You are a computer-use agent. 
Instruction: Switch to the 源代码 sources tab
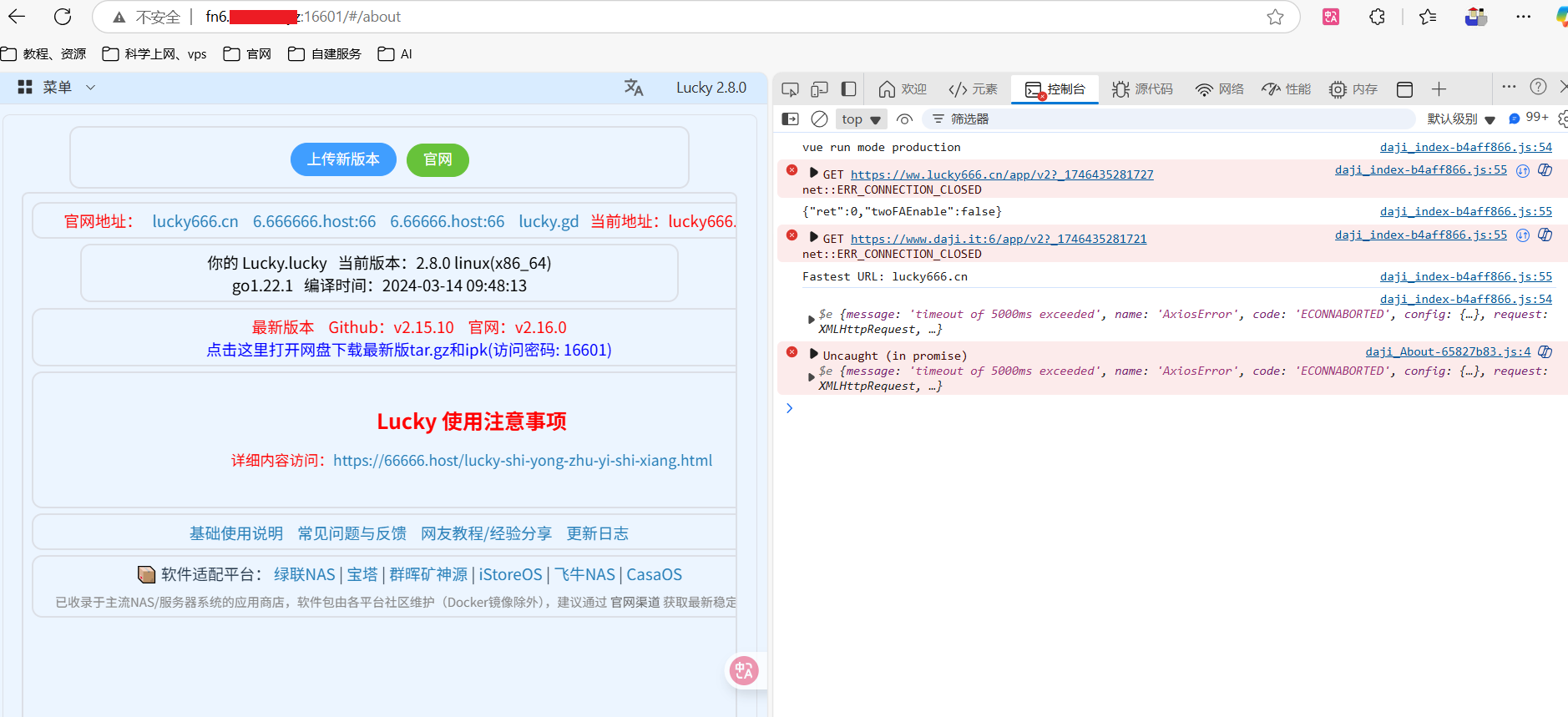[1142, 89]
